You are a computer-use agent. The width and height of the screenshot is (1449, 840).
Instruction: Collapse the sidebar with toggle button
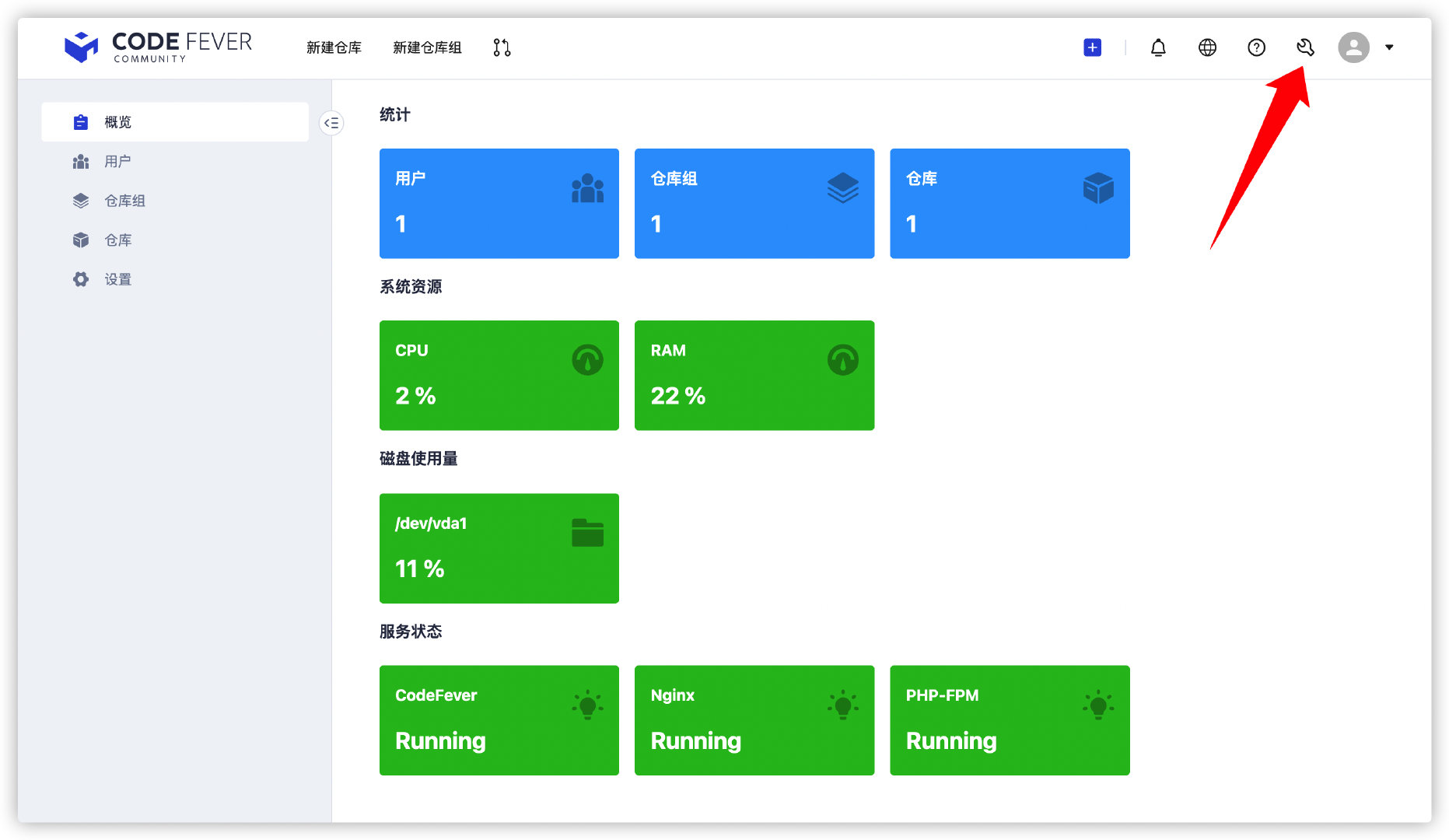(x=331, y=123)
